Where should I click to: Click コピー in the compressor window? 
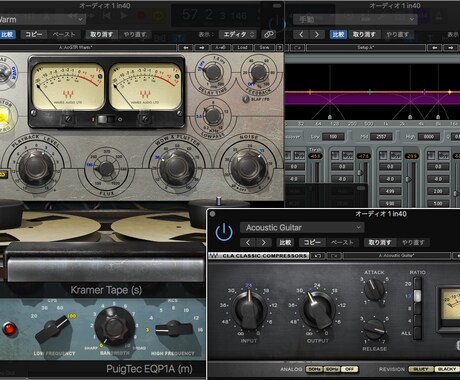(x=312, y=242)
